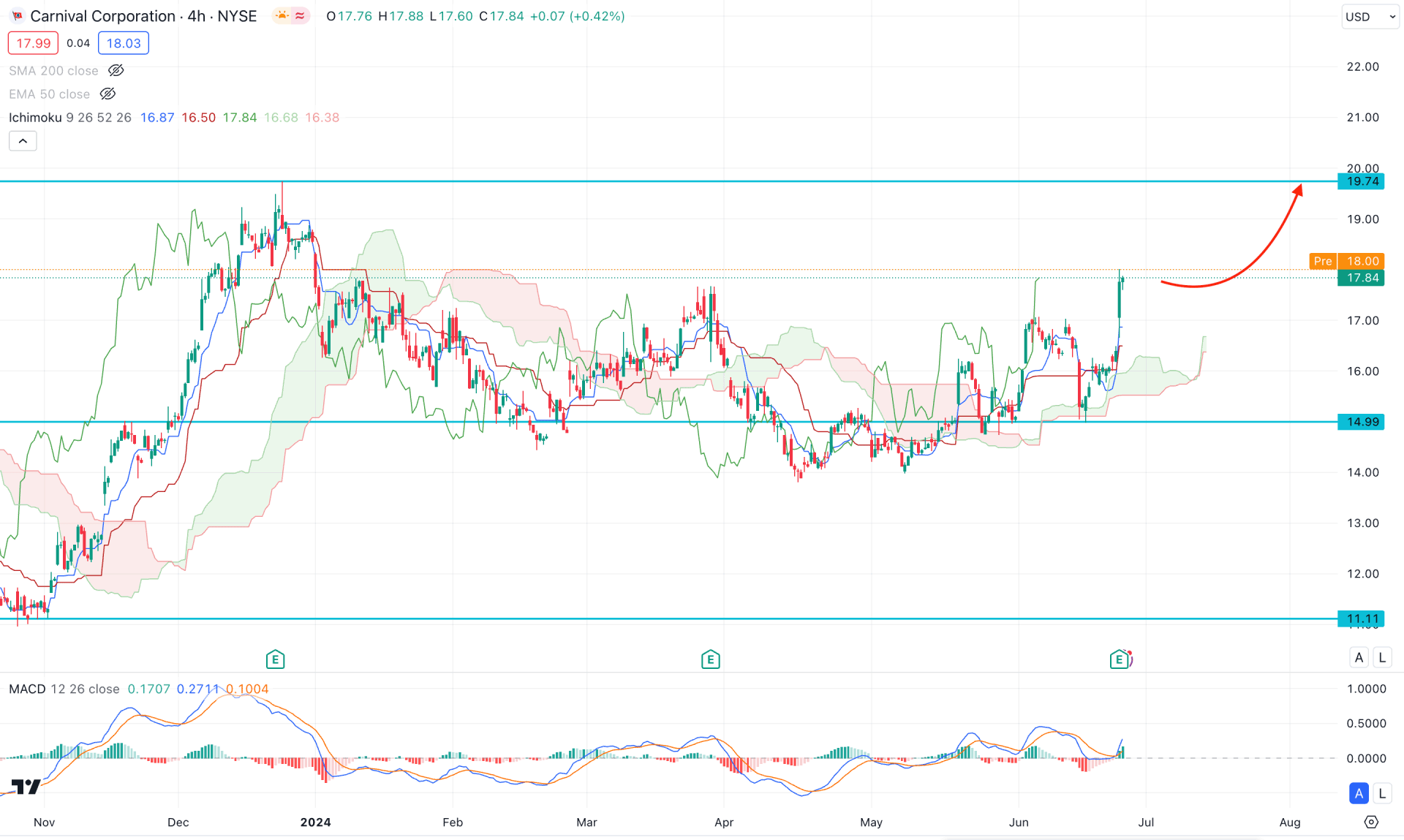Click the pre-market sun indicator icon
This screenshot has width=1404, height=840.
pos(282,16)
